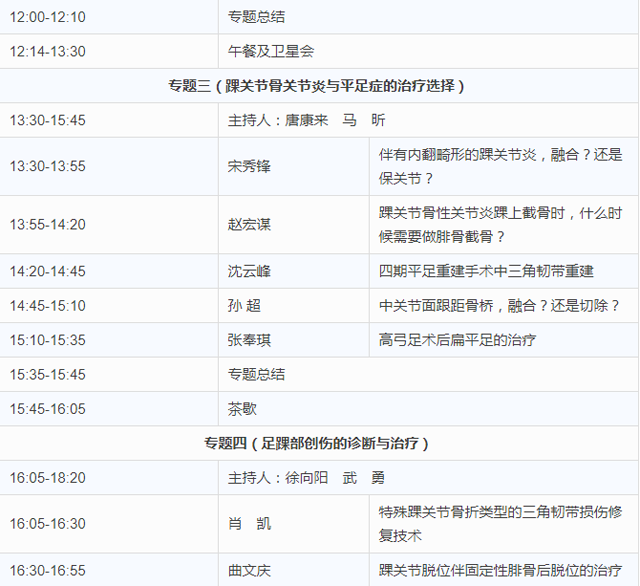The image size is (640, 586).
Task: Click the topic 四期平足重建手术中三角韧带重建
Action: click(x=486, y=271)
